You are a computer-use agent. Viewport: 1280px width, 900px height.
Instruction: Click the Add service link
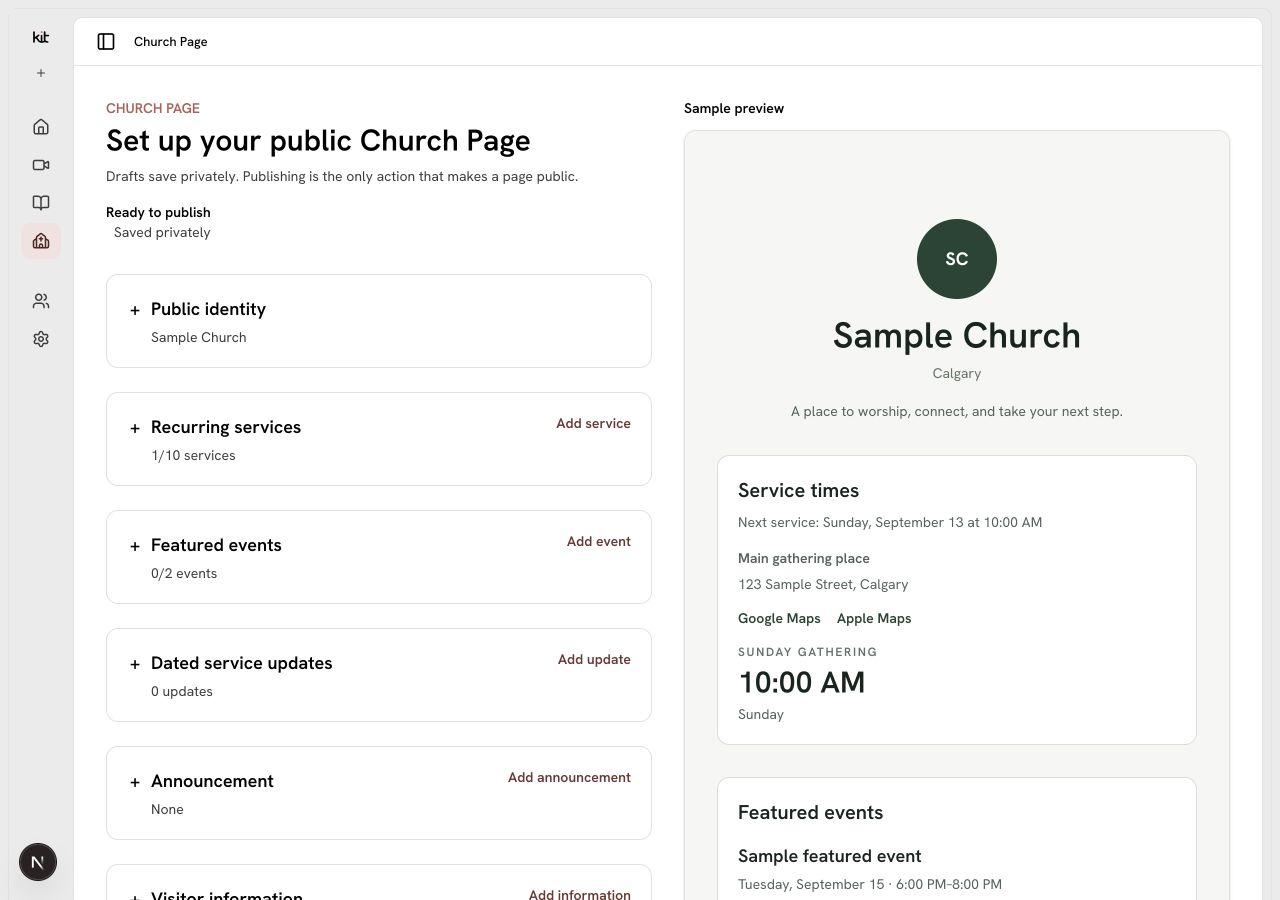593,424
